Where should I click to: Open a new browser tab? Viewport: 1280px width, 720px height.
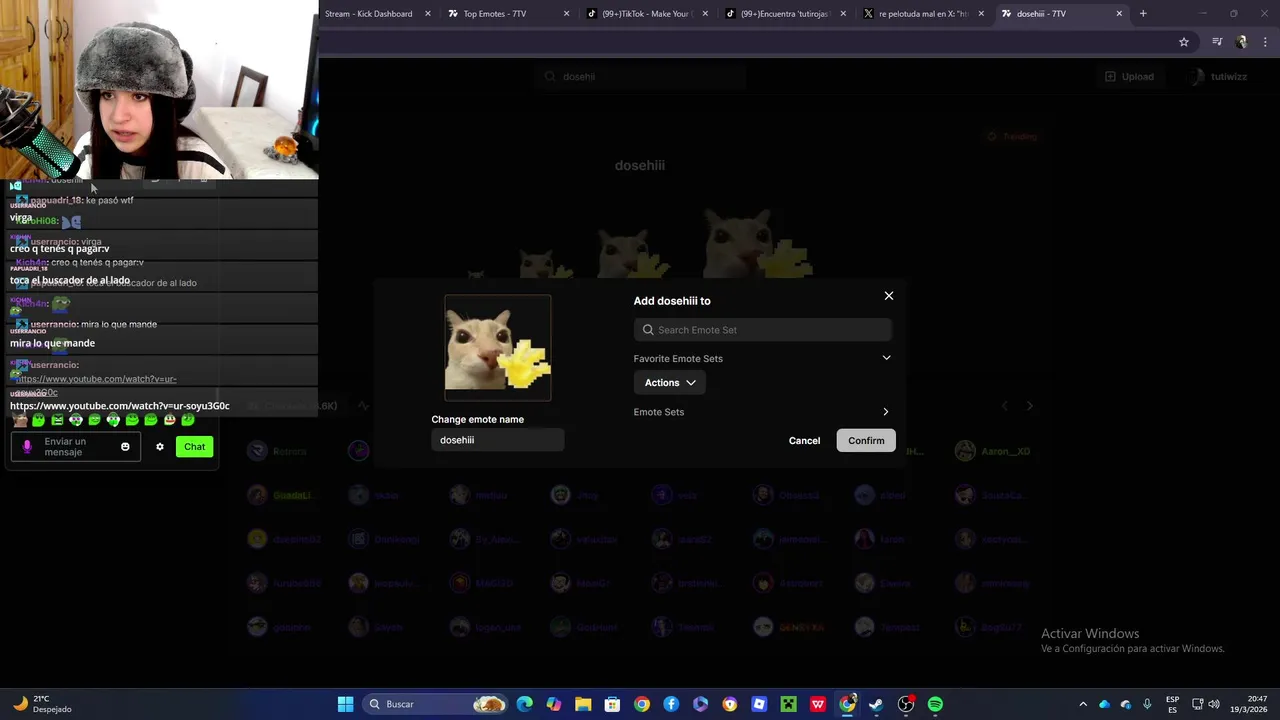pyautogui.click(x=1143, y=14)
